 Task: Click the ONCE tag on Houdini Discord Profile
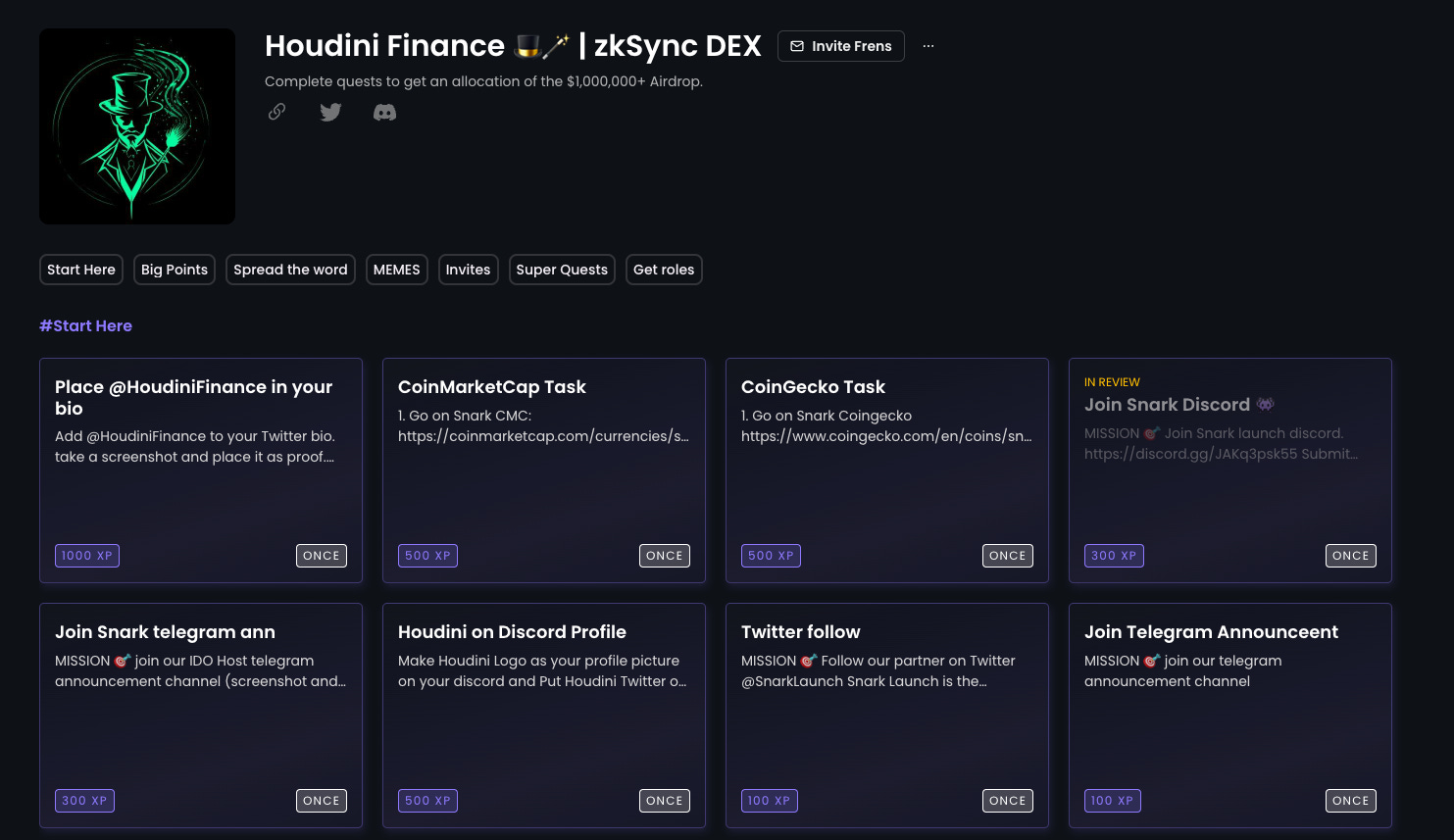[665, 801]
